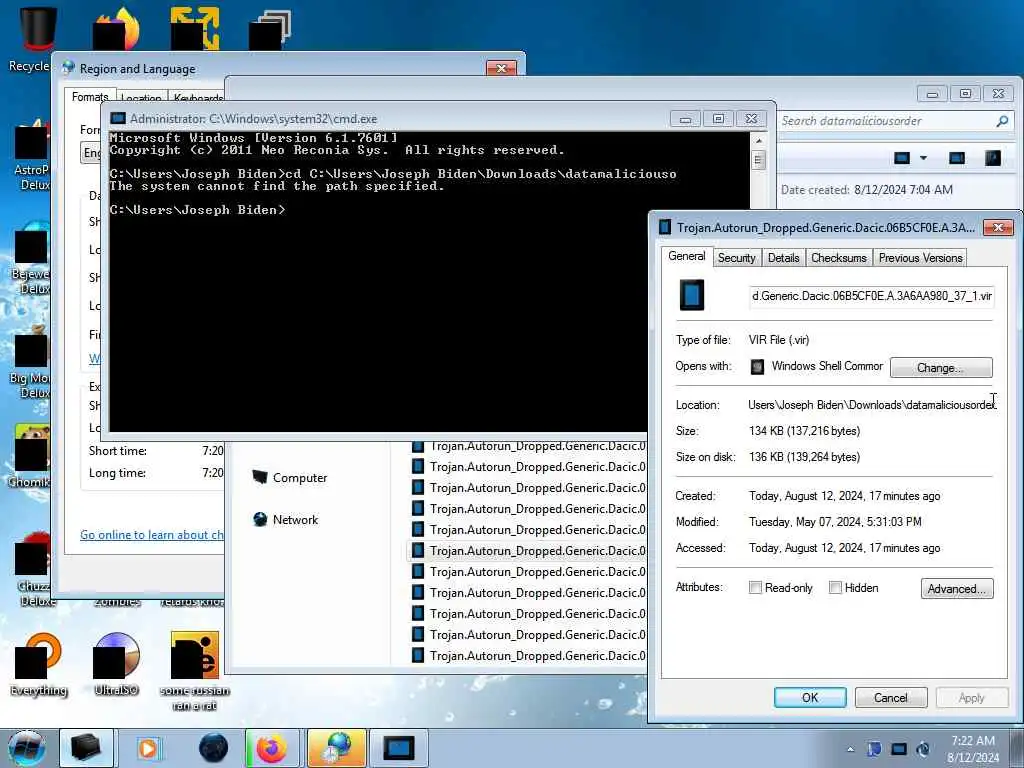The height and width of the screenshot is (768, 1024).
Task: Select the General tab in properties
Action: [686, 256]
